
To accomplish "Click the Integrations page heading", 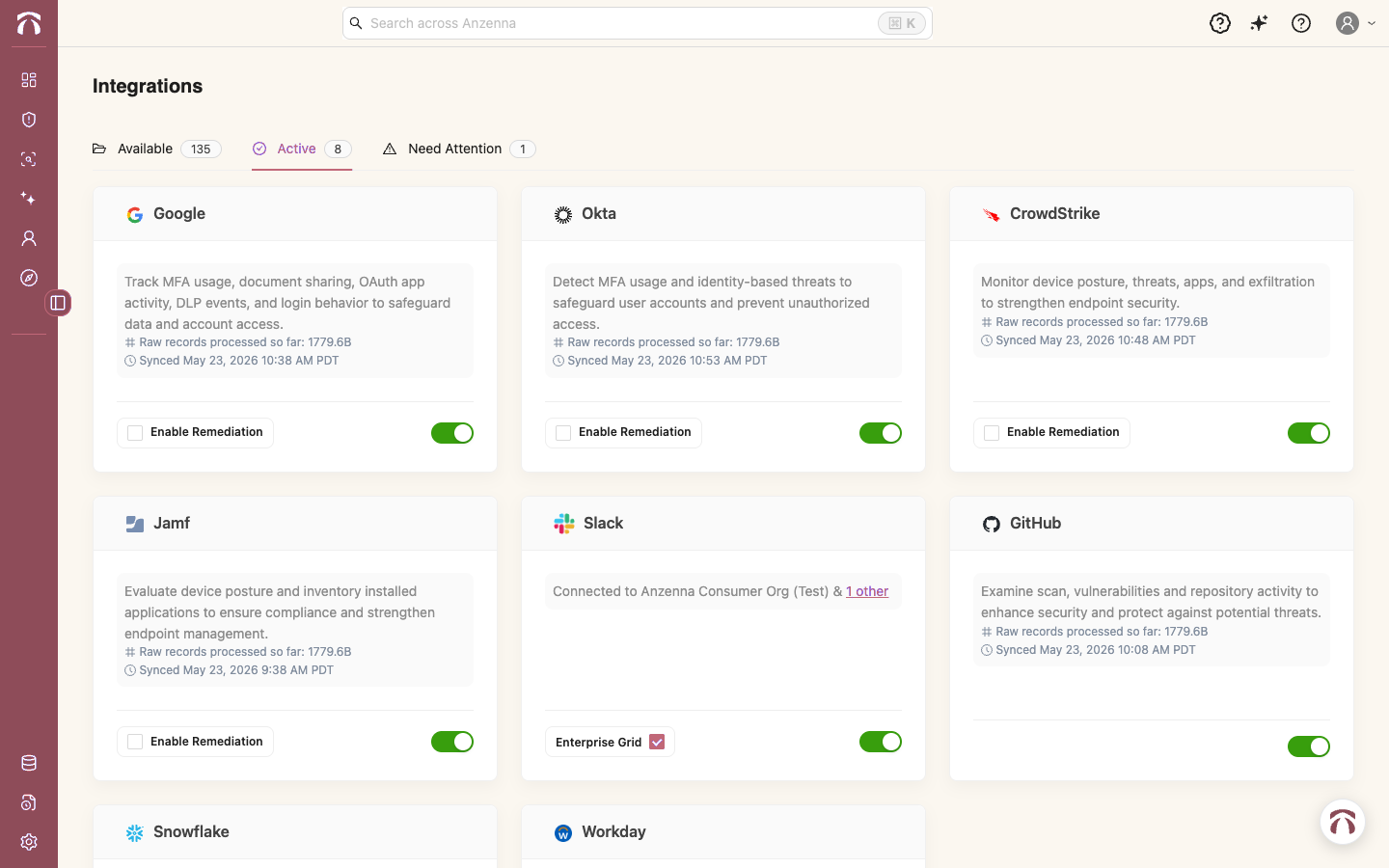I will pyautogui.click(x=148, y=86).
